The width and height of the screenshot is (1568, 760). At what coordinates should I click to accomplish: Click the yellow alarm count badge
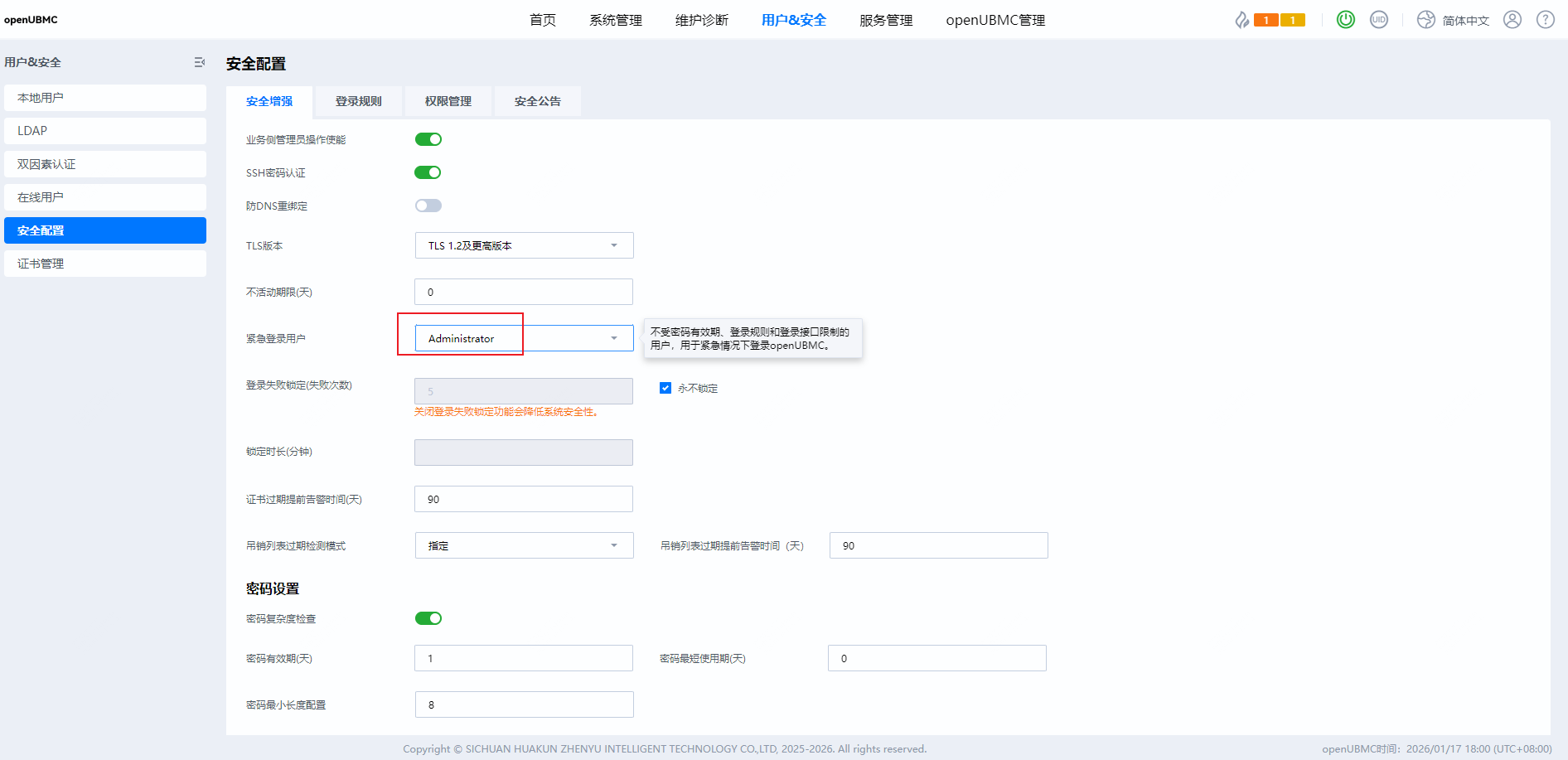pos(1292,20)
